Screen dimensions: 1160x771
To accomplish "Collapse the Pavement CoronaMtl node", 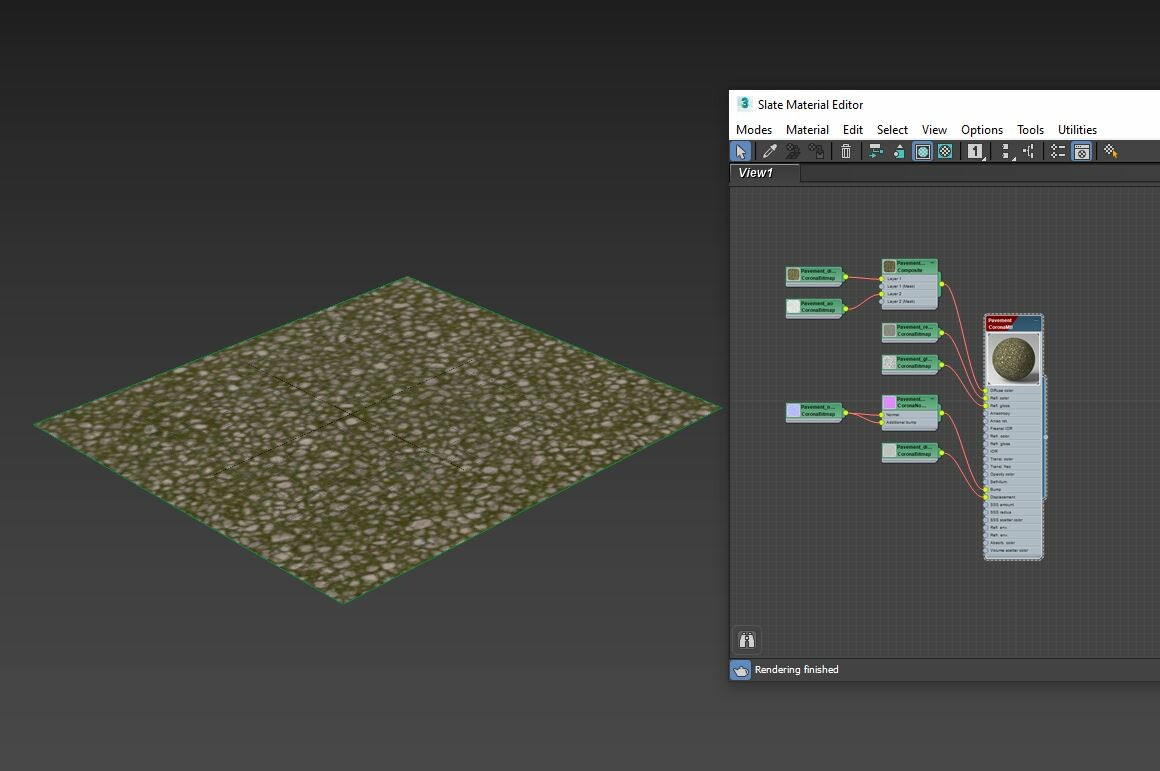I will (1034, 321).
